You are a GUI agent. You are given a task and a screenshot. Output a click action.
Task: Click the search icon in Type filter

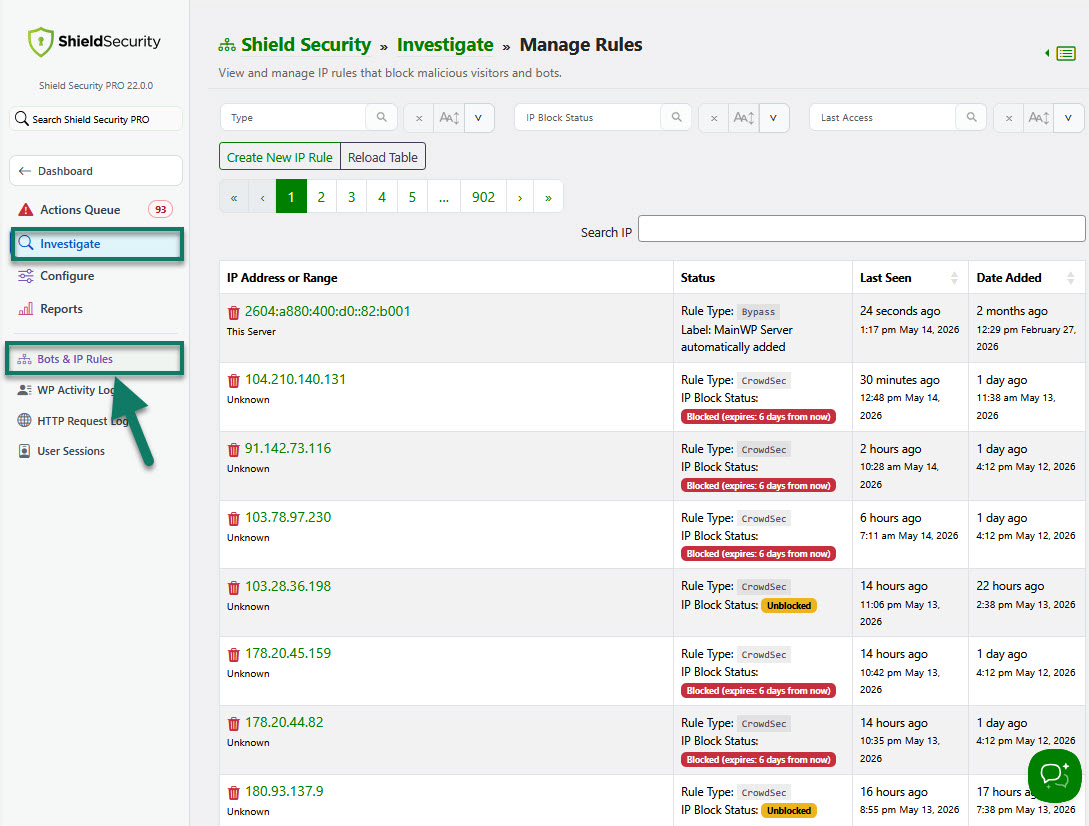click(x=381, y=117)
